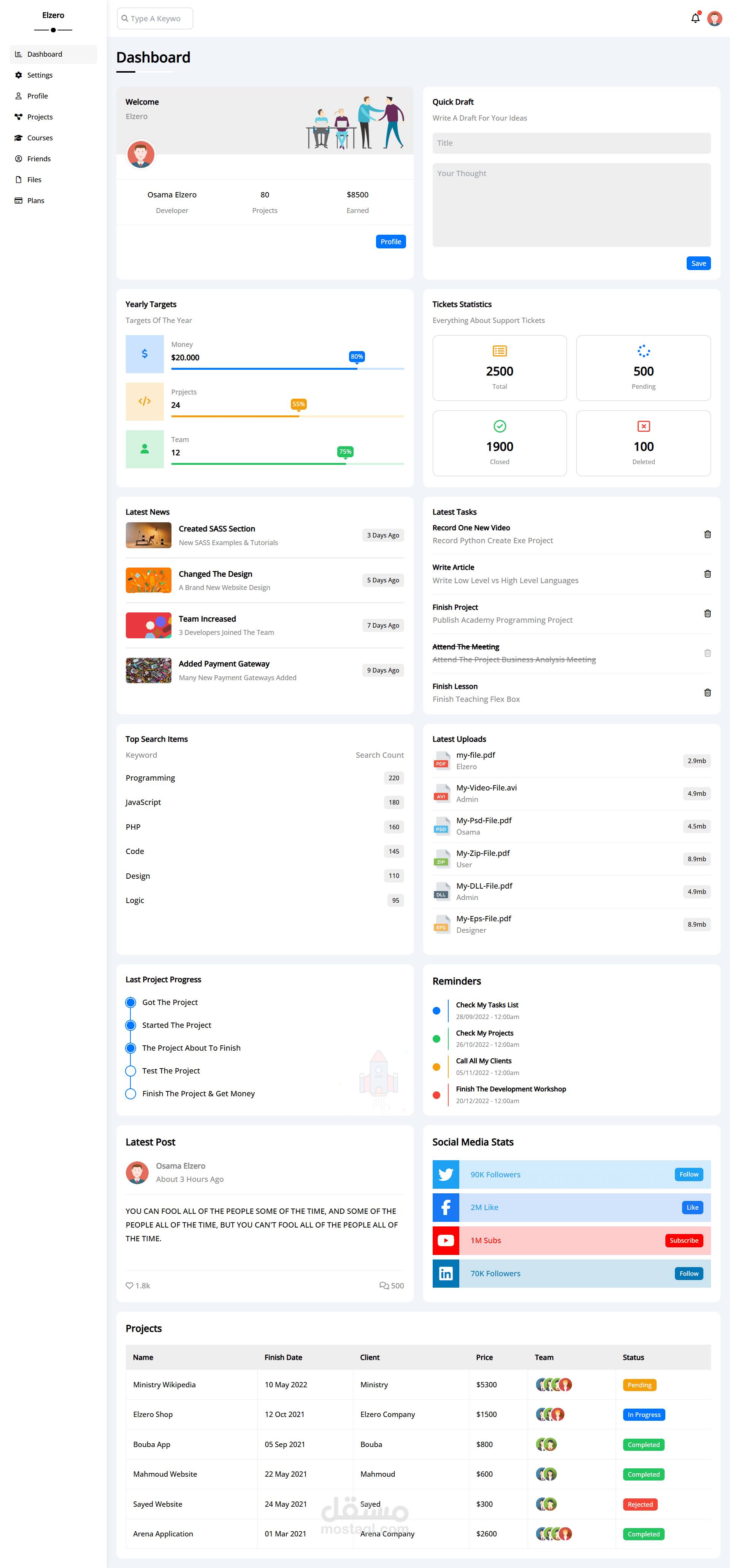Screen dimensions: 730x1568
Task: Delete the Finish Lesson task
Action: tap(708, 693)
